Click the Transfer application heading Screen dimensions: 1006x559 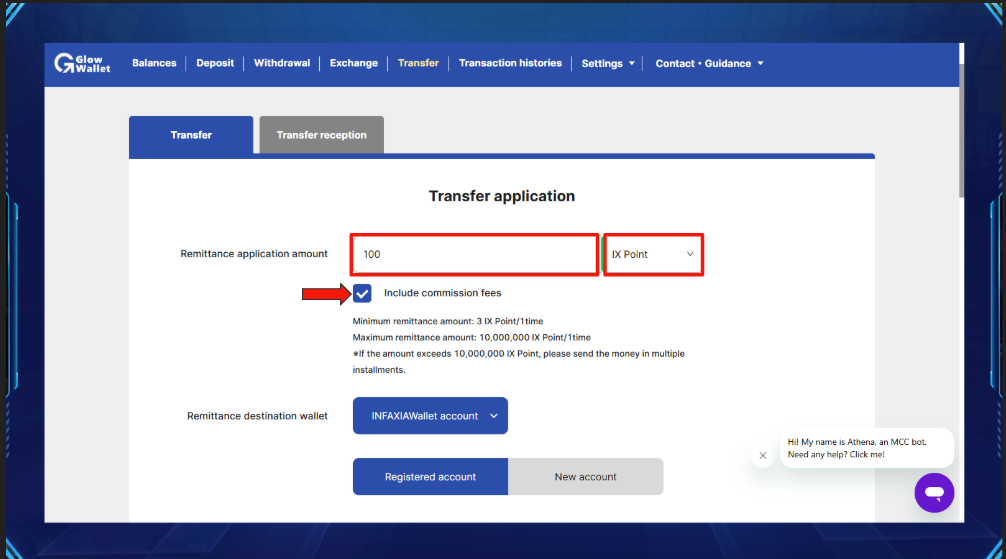click(502, 196)
